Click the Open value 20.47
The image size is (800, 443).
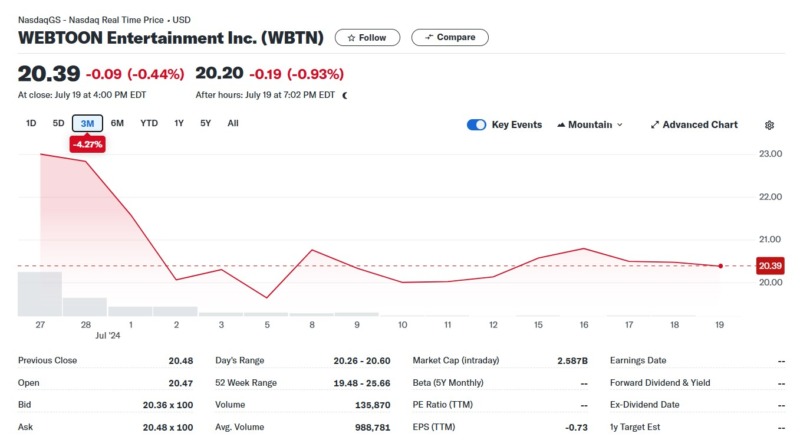(181, 383)
